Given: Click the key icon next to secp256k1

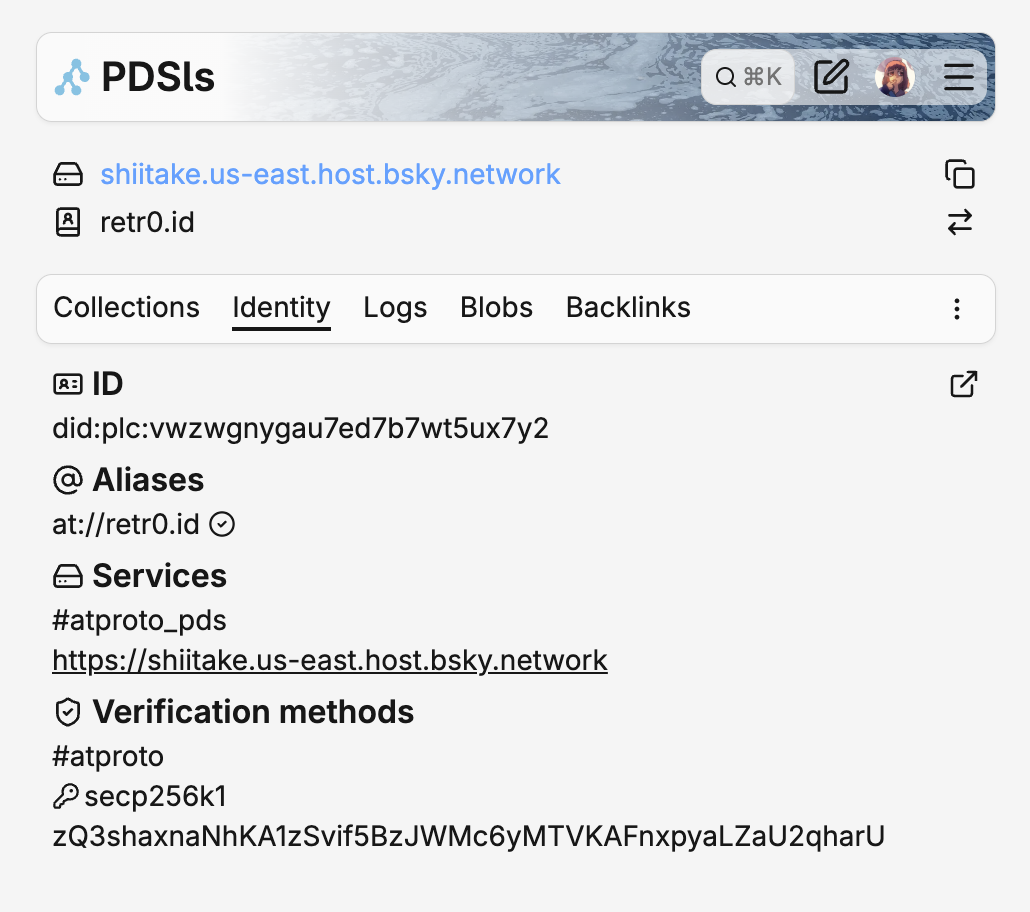Looking at the screenshot, I should pos(66,796).
